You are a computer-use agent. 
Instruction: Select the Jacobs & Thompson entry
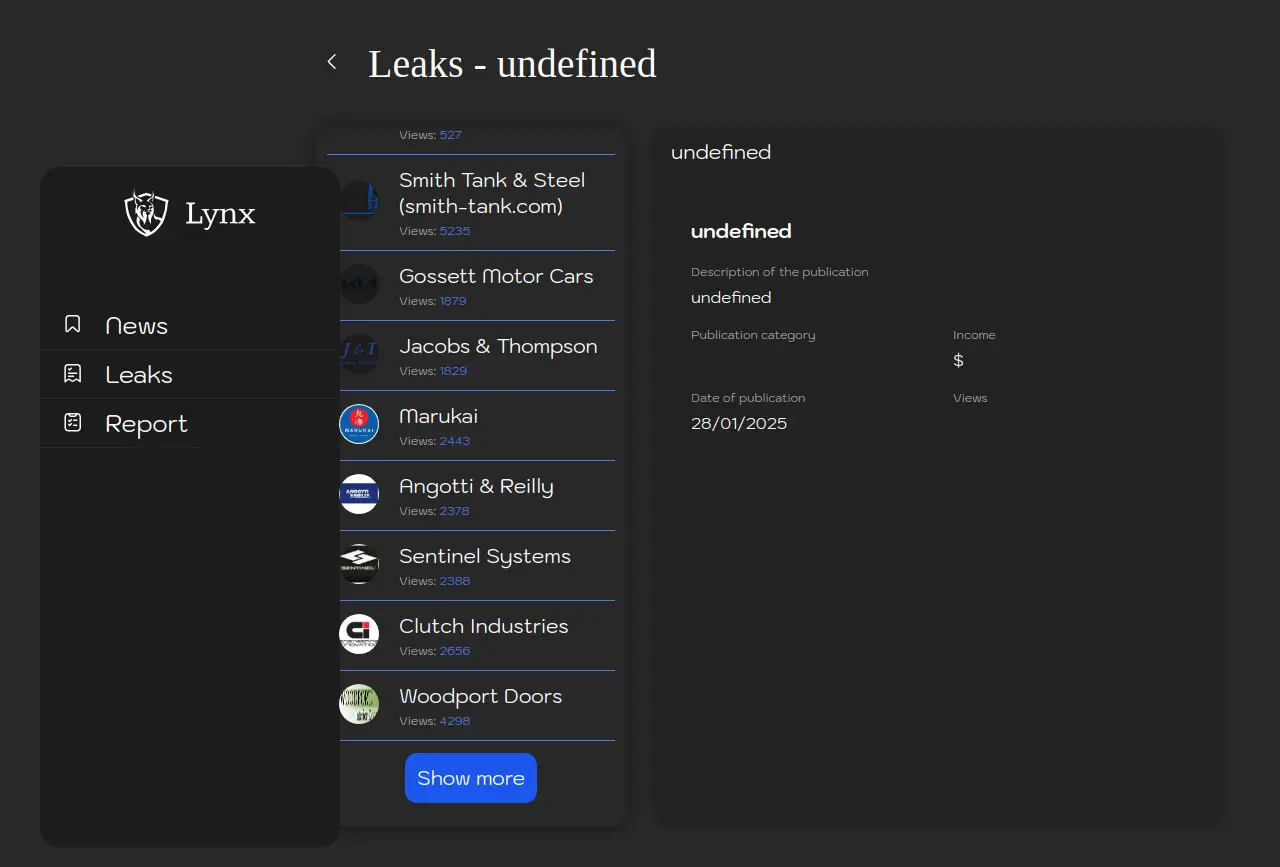point(498,346)
